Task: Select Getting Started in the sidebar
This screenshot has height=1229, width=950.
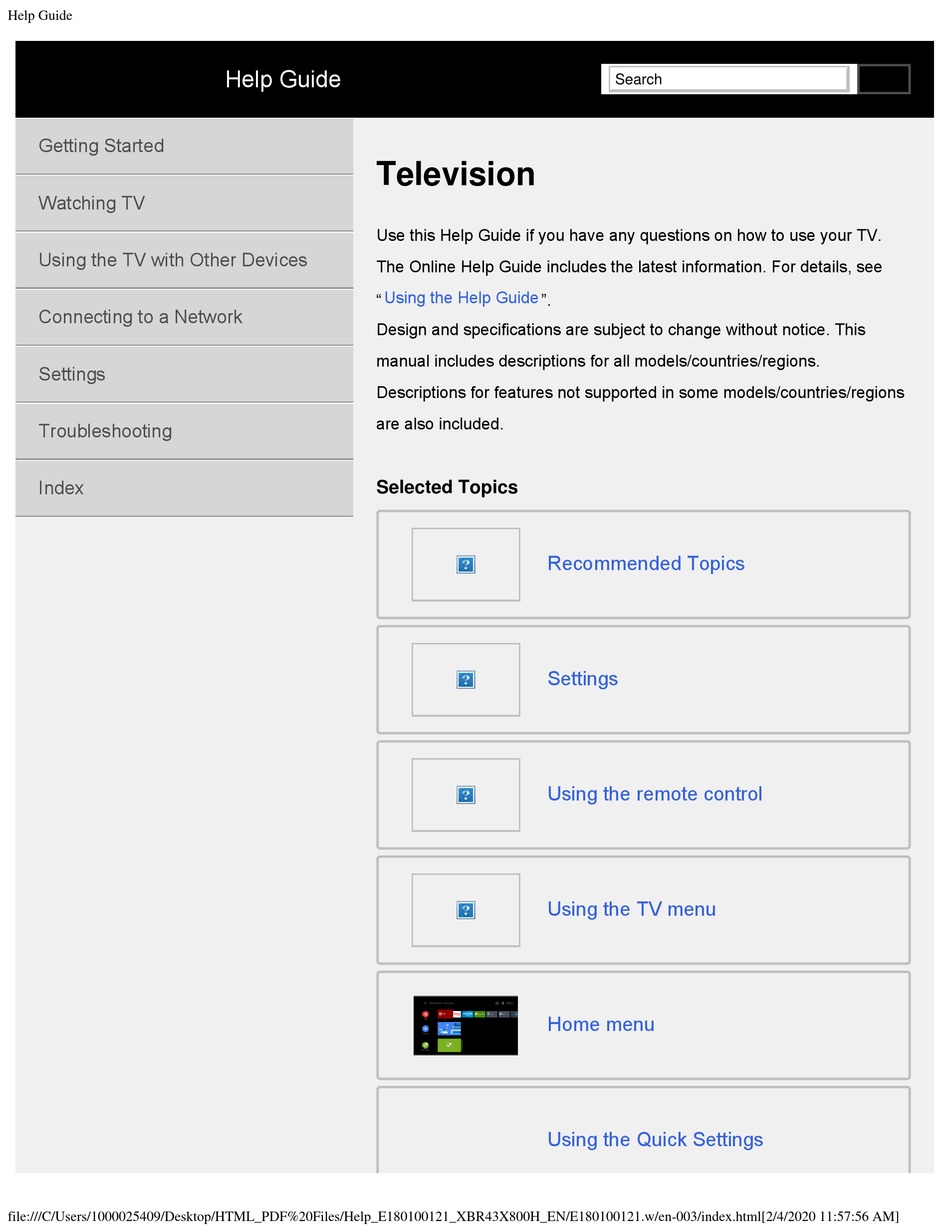Action: [101, 146]
